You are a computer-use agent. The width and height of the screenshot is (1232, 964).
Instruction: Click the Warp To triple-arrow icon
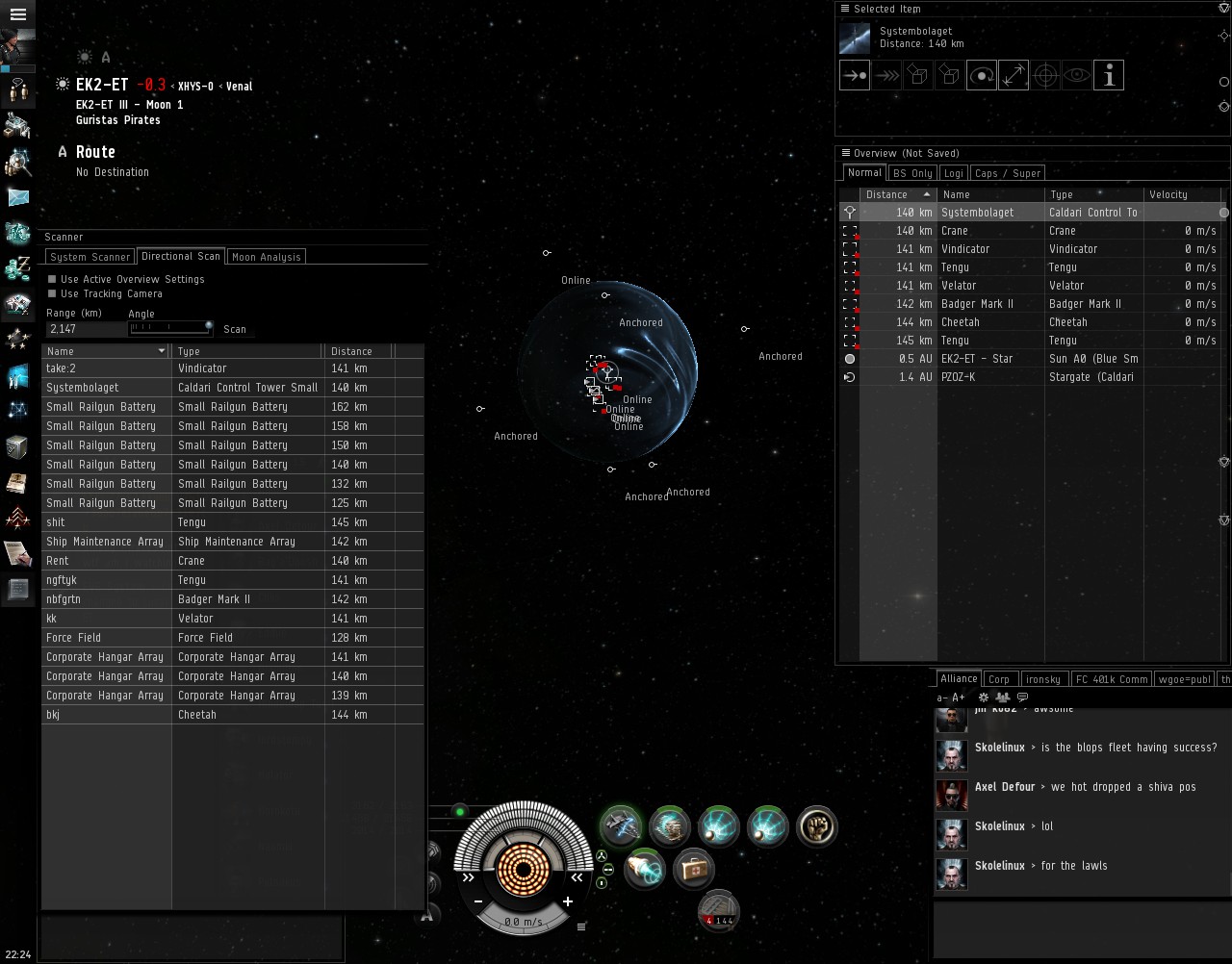point(886,75)
